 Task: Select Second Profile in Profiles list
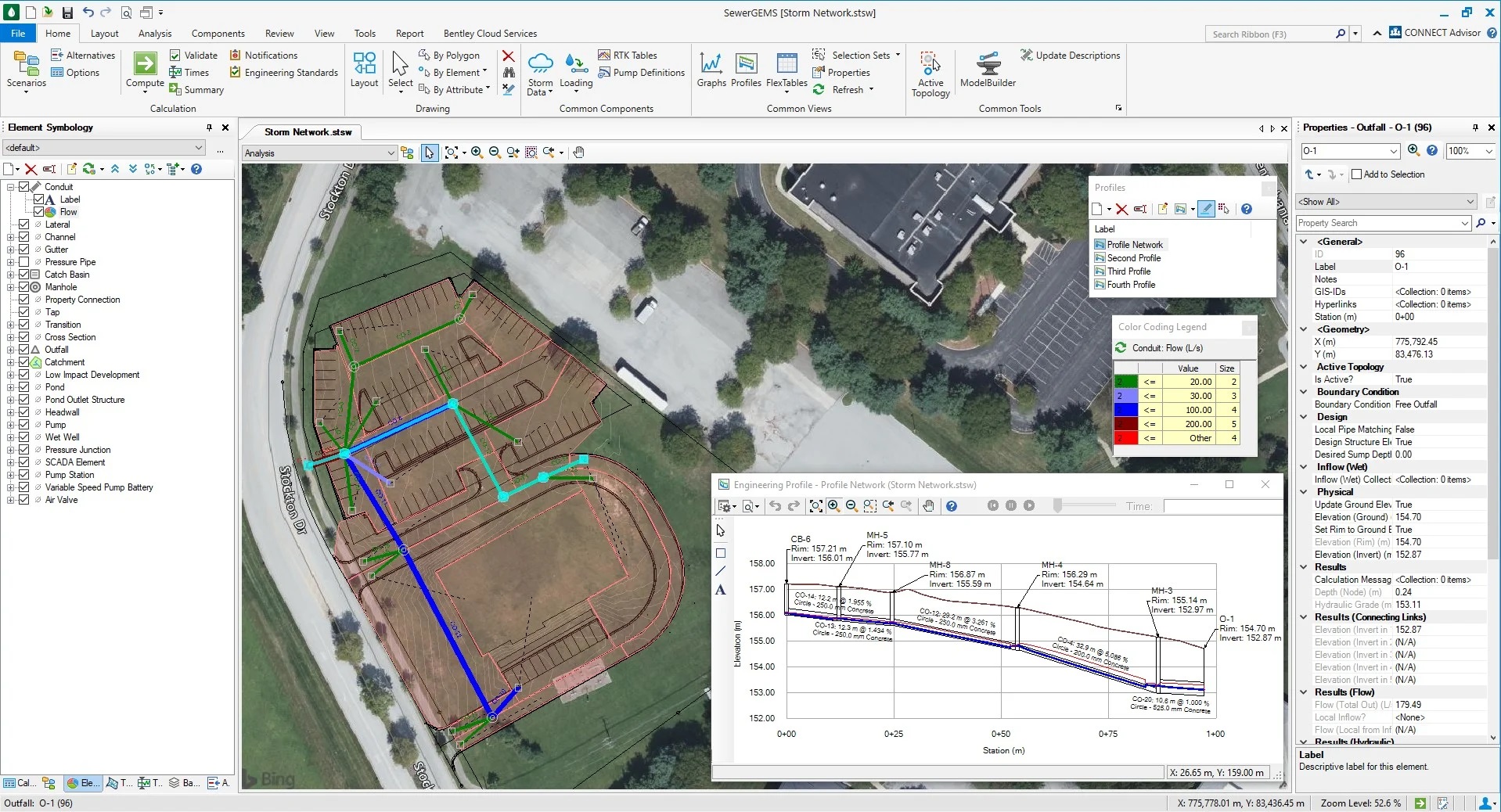tap(1133, 258)
